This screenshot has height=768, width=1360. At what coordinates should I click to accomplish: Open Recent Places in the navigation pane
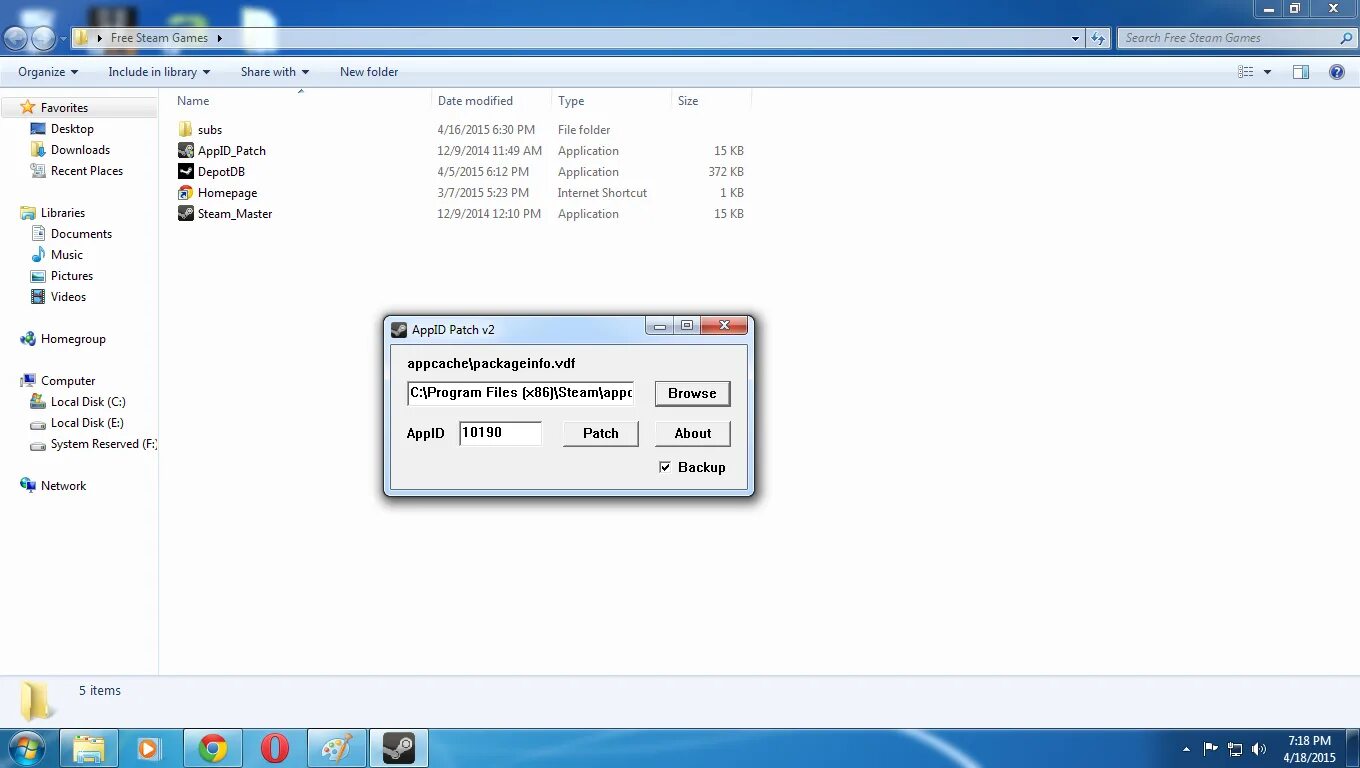pos(87,171)
